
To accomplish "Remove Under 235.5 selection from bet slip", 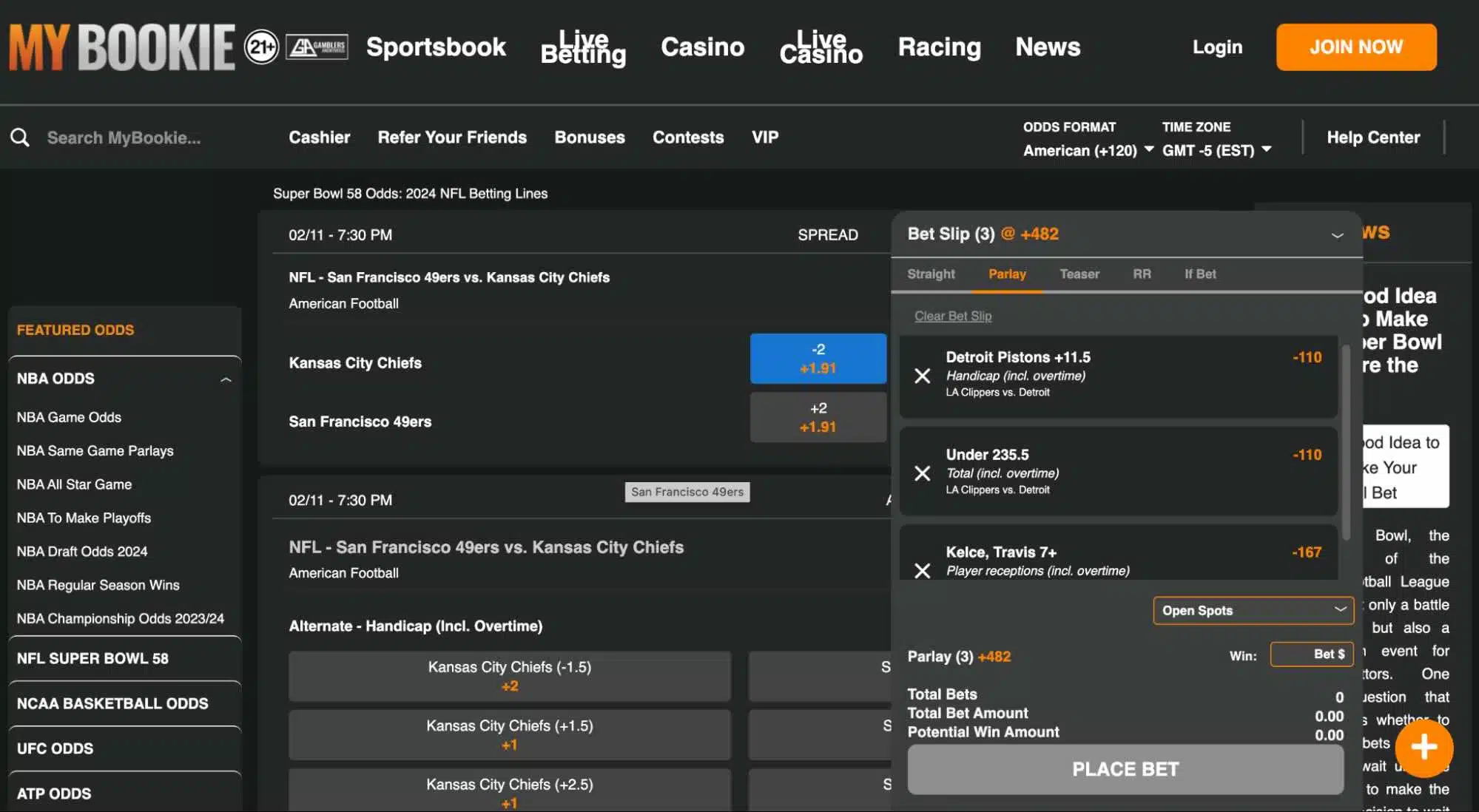I will coord(922,473).
